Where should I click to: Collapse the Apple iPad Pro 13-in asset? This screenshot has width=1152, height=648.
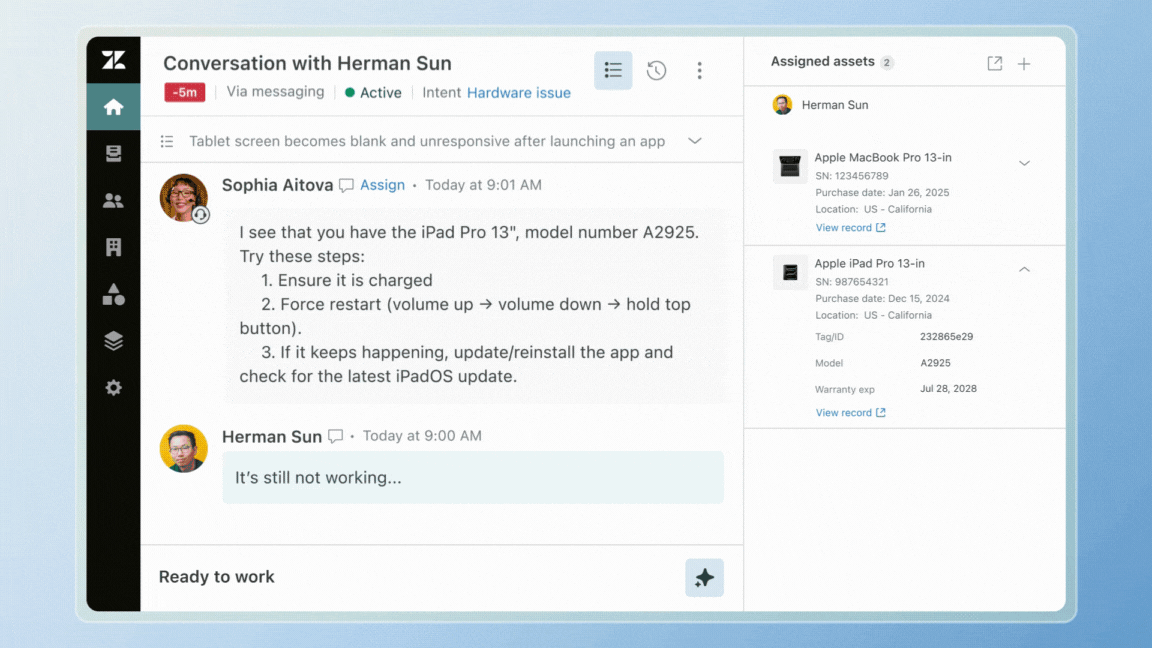[x=1024, y=269]
